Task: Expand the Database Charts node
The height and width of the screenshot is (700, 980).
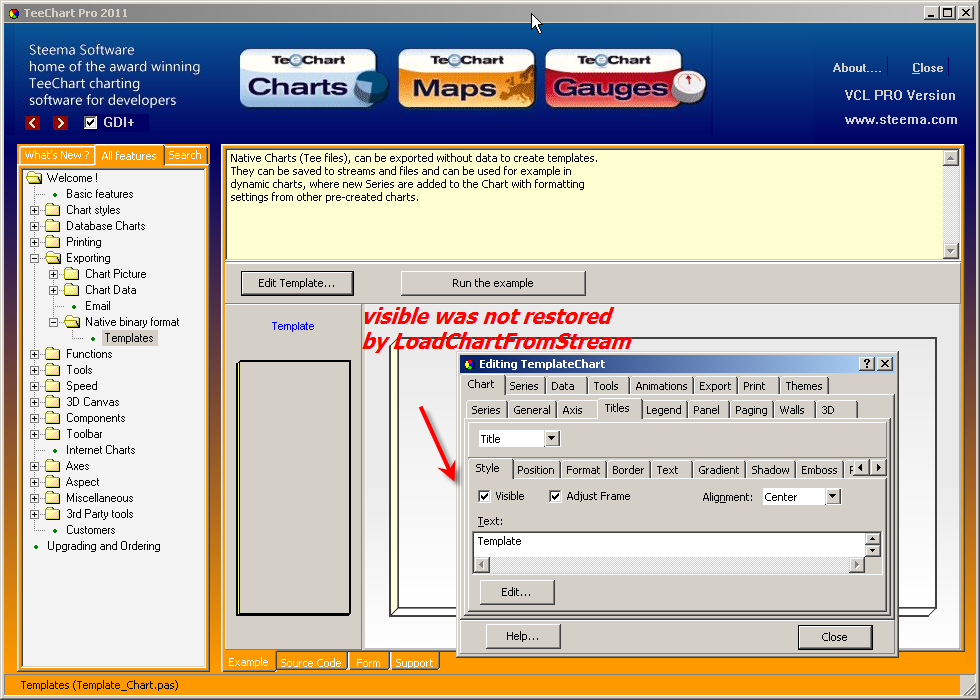Action: pyautogui.click(x=35, y=226)
